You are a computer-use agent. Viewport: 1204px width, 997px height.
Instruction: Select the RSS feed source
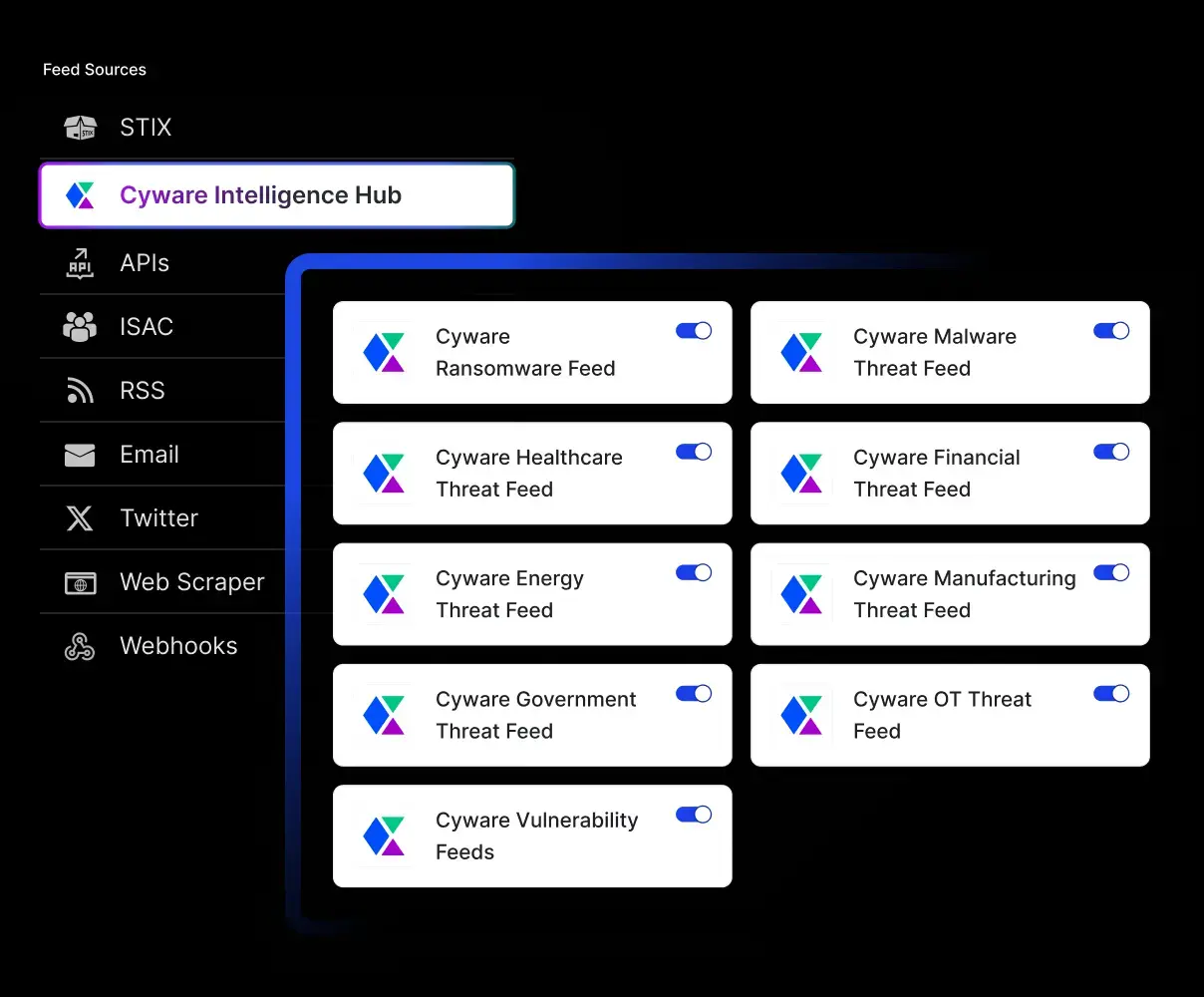162,391
